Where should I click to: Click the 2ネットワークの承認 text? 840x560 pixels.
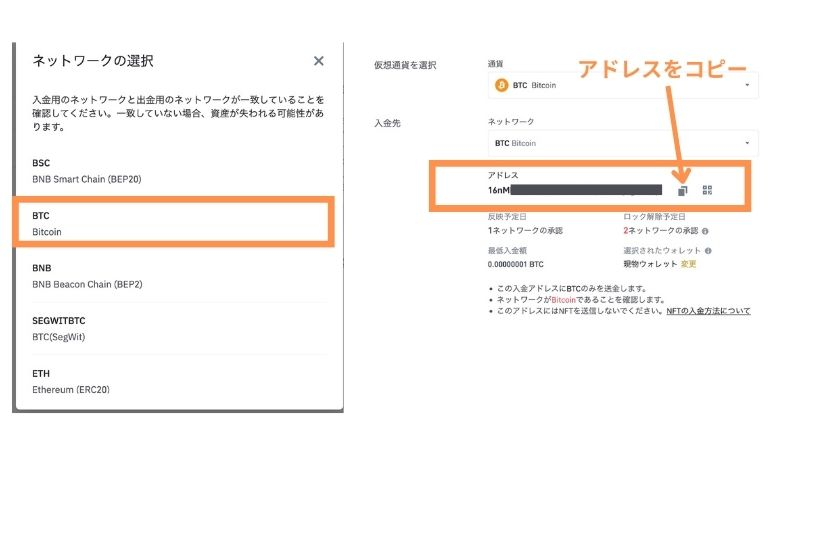pyautogui.click(x=661, y=231)
